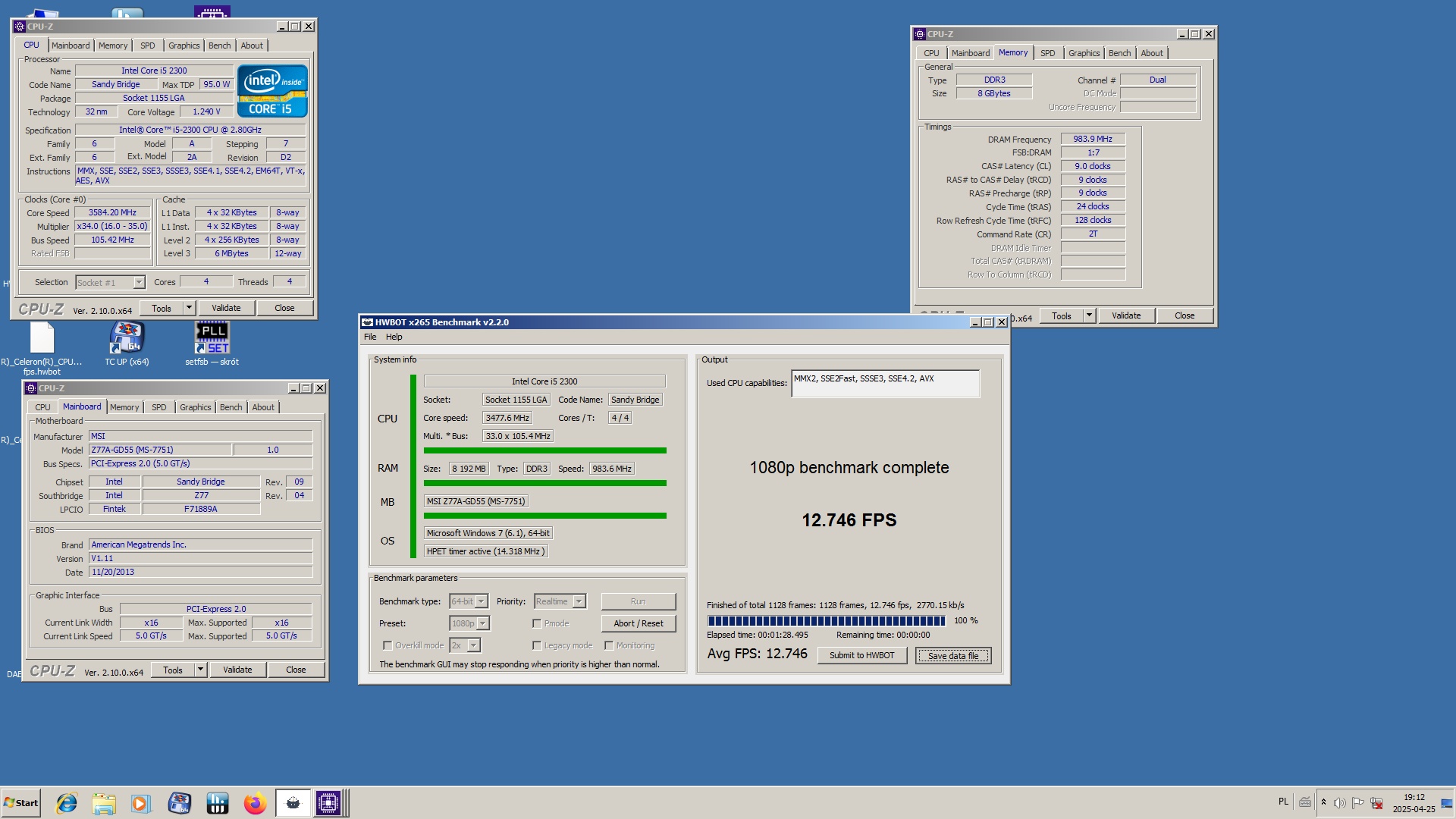Screen dimensions: 1456x819
Task: Click Tools button in top-left CPU-Z window
Action: (161, 308)
